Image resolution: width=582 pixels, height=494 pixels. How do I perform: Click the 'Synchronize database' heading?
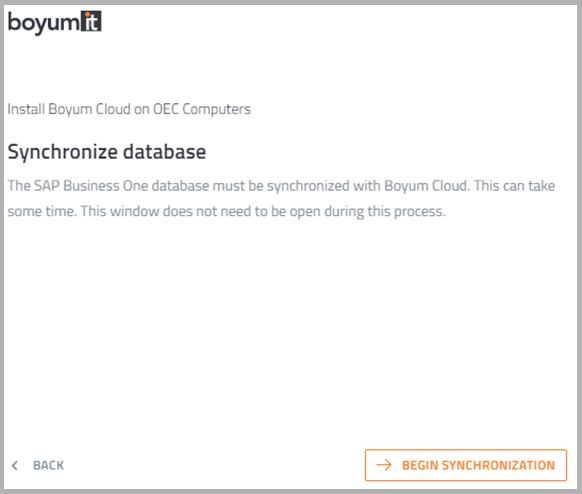[107, 152]
